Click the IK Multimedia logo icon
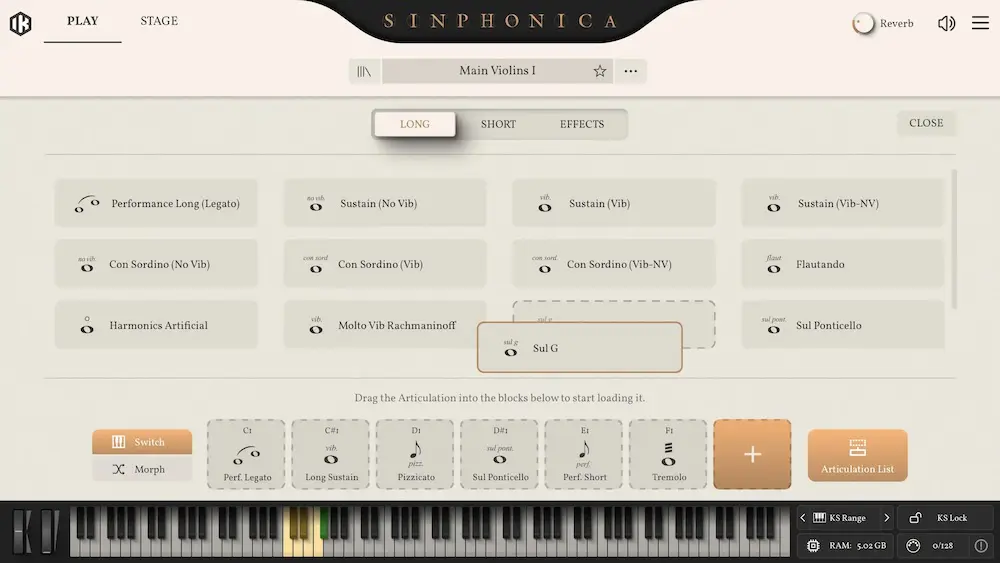 (20, 24)
